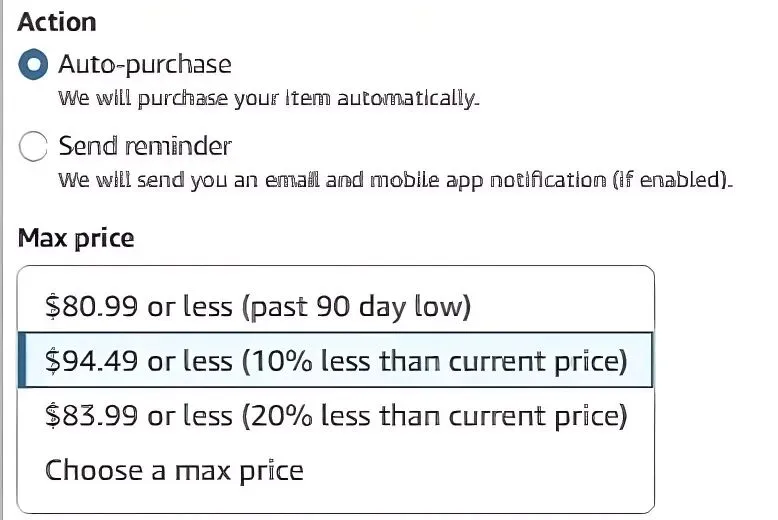Select the Auto-purchase radio button
The width and height of the screenshot is (778, 520).
tap(34, 66)
